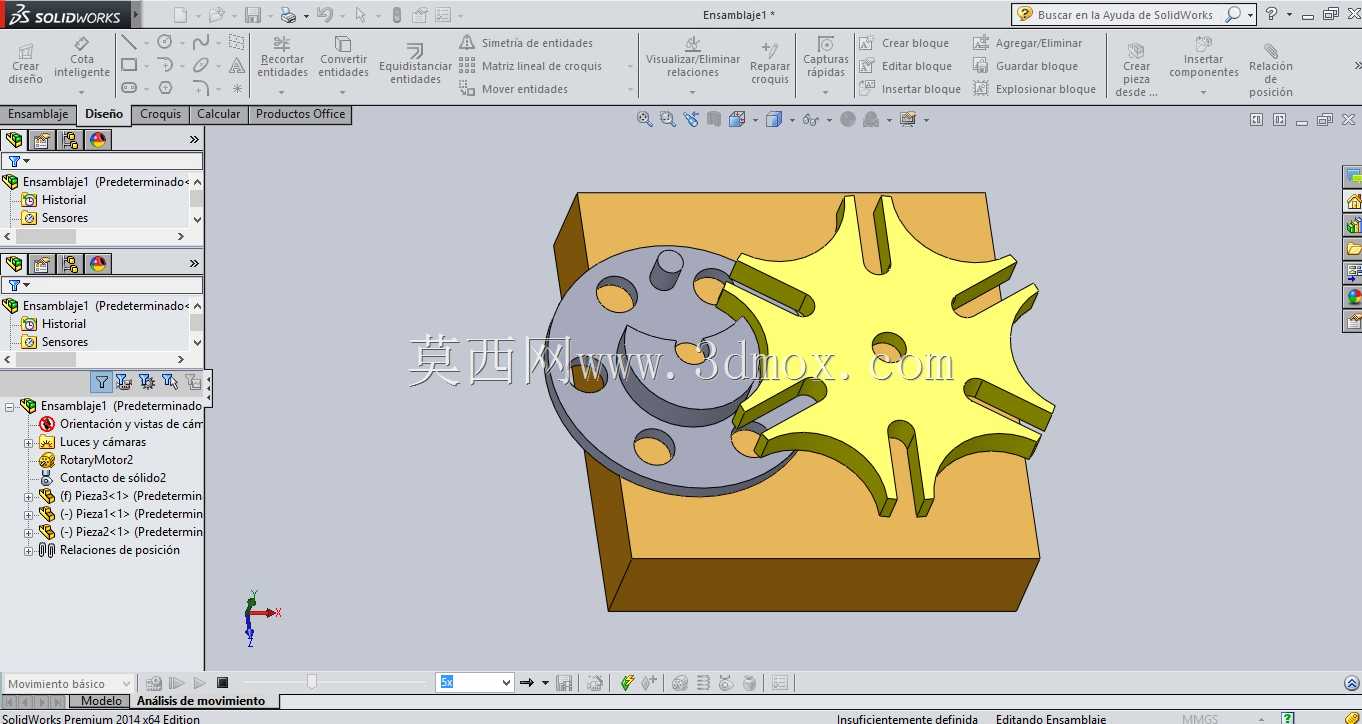Toggle the Filter Selected button

pyautogui.click(x=170, y=382)
